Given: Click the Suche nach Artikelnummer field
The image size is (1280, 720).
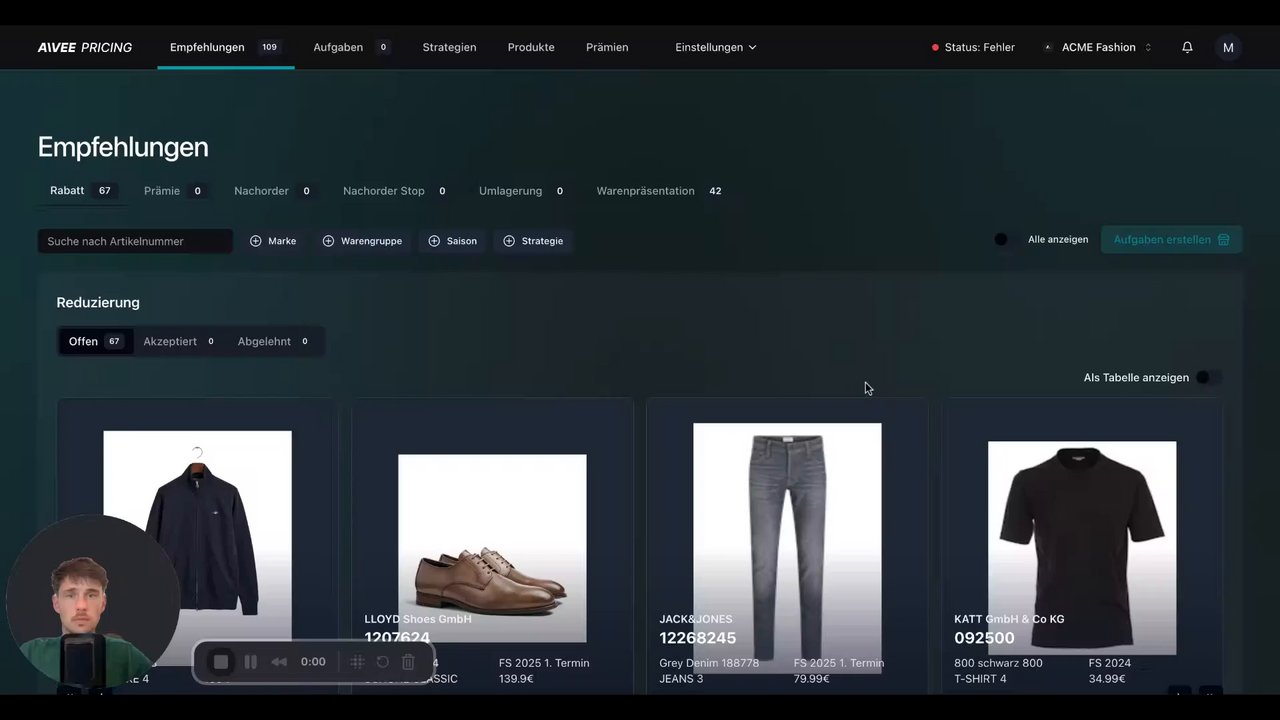Looking at the screenshot, I should pos(135,241).
